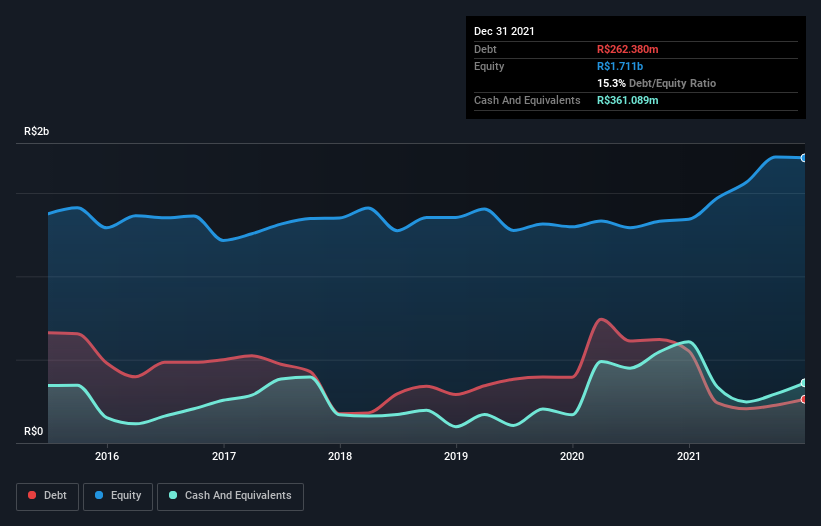The height and width of the screenshot is (526, 821).
Task: Toggle the Equity legend button
Action: point(118,496)
